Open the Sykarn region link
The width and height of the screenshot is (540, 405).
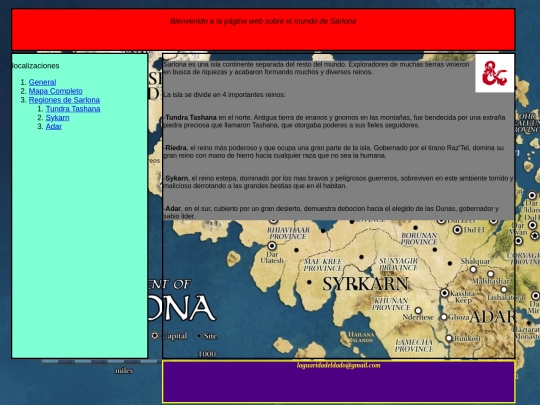pyautogui.click(x=58, y=118)
